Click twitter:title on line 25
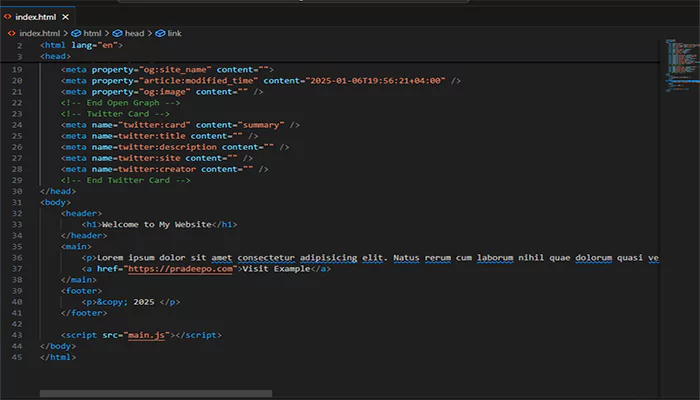This screenshot has width=700, height=400. [151, 136]
